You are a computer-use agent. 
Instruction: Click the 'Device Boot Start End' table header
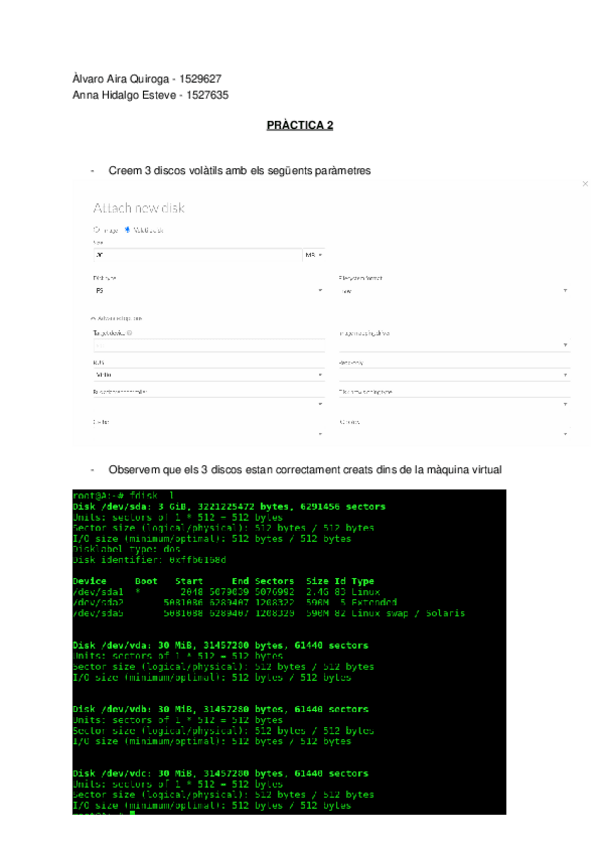pyautogui.click(x=223, y=581)
